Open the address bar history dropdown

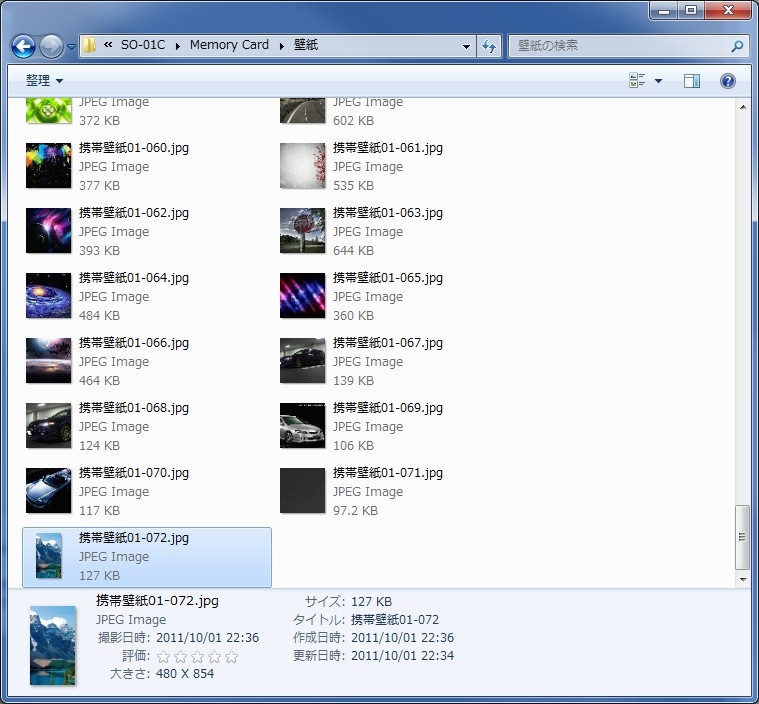click(x=466, y=46)
